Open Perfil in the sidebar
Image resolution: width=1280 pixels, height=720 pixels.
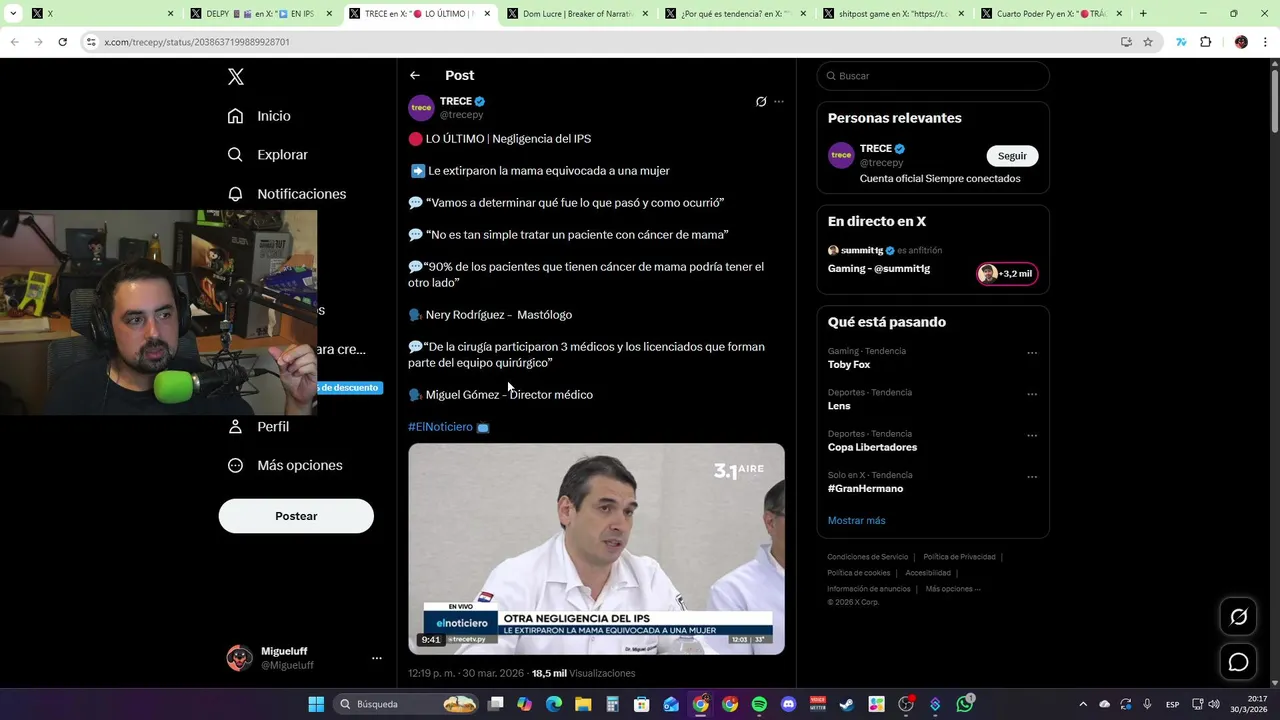(x=258, y=427)
